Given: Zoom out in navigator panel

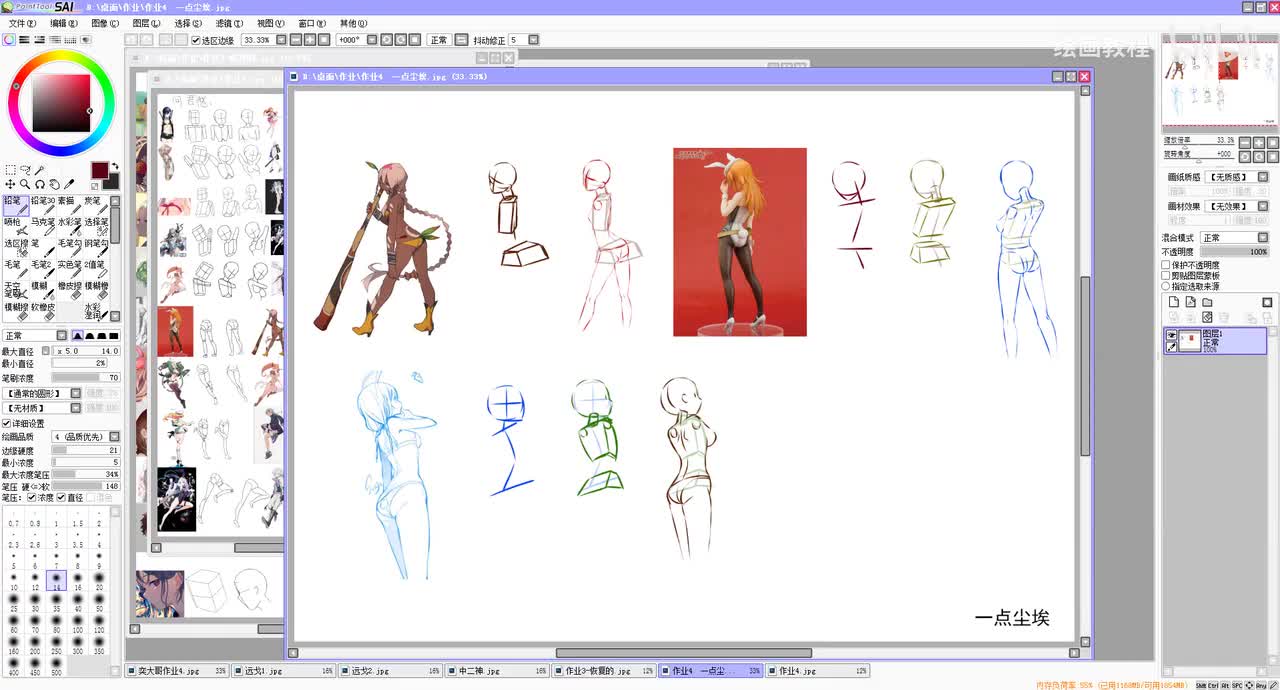Looking at the screenshot, I should tap(1245, 143).
